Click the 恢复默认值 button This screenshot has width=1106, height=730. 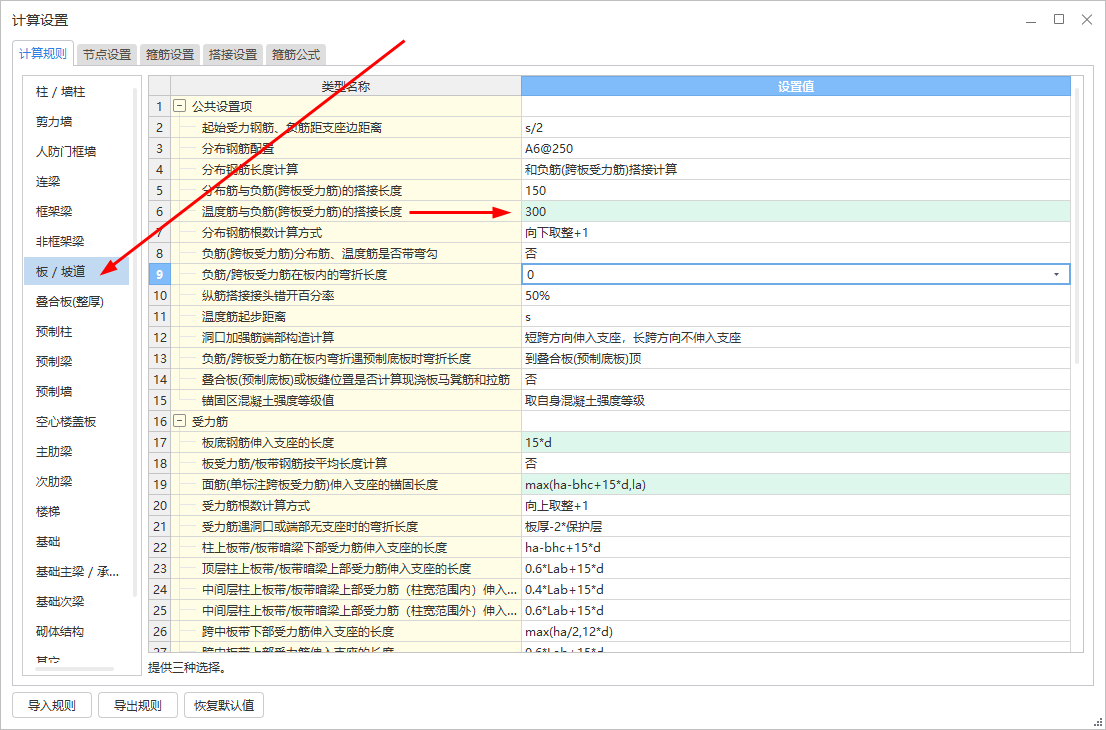pyautogui.click(x=224, y=705)
